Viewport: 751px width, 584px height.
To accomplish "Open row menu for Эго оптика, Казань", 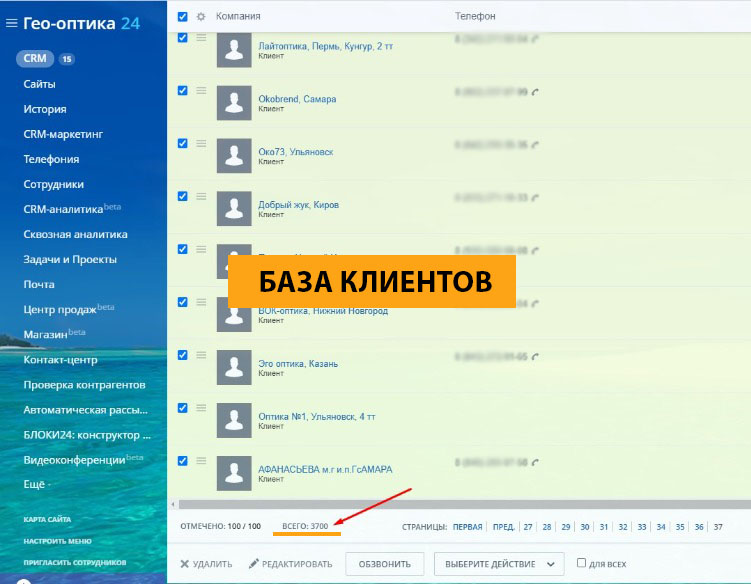I will click(x=201, y=354).
